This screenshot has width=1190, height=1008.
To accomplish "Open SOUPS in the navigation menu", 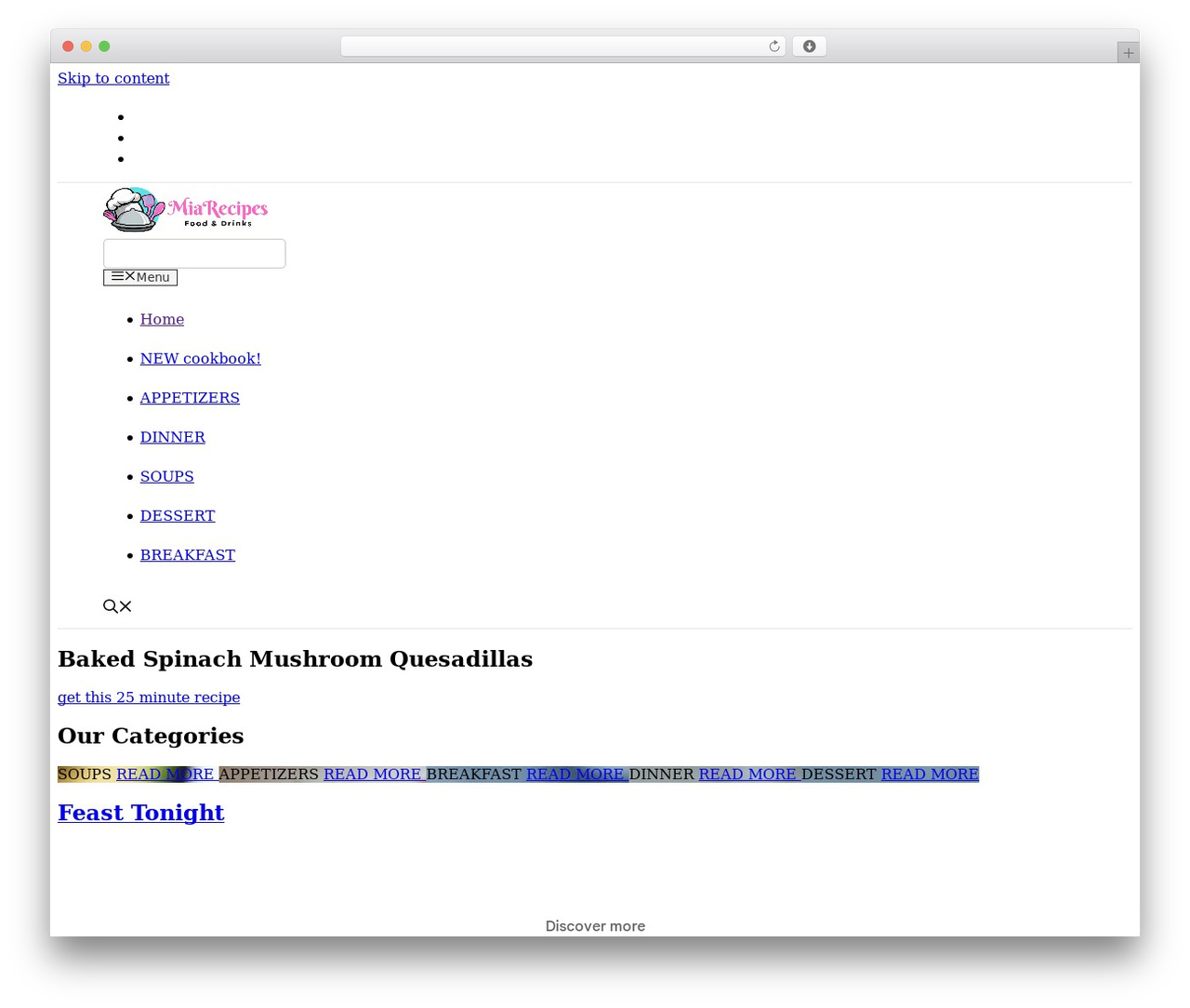I will (x=167, y=476).
